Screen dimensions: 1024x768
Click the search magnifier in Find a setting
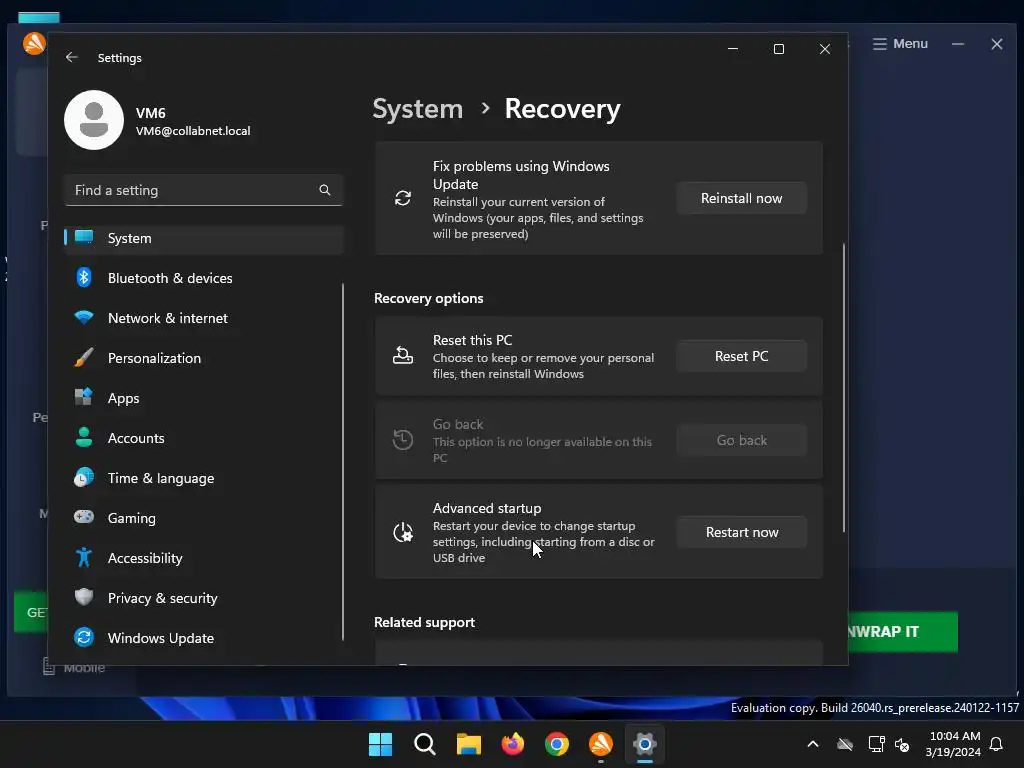325,190
